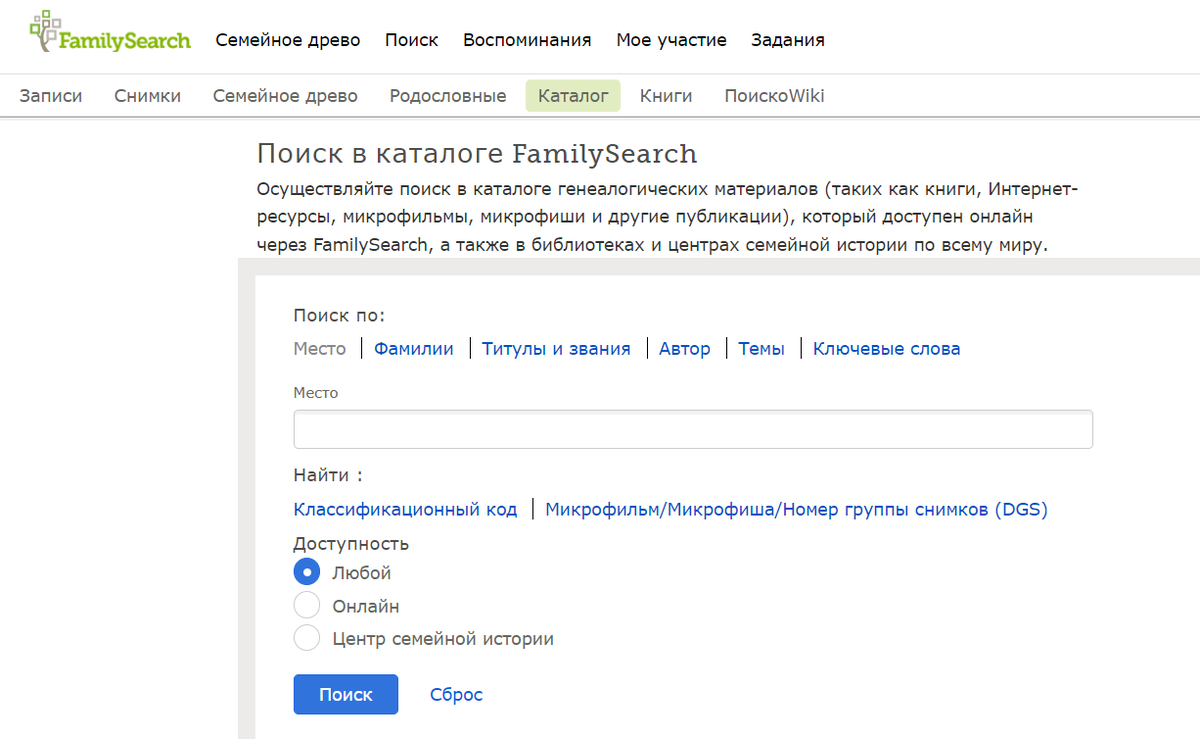Image resolution: width=1200 pixels, height=739 pixels.
Task: Open the Воспоминания menu item
Action: pos(527,40)
